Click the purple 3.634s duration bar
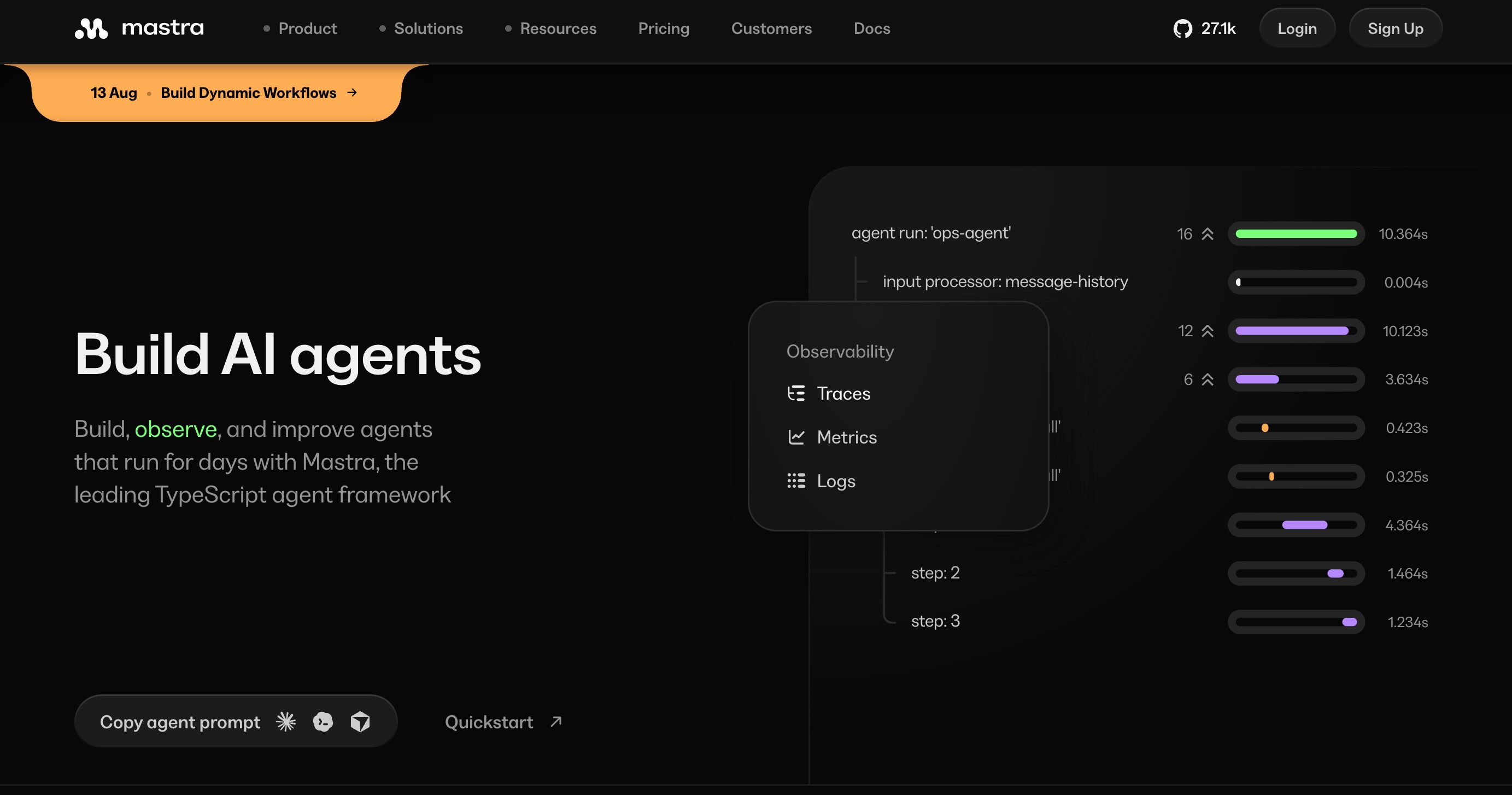 coord(1296,379)
